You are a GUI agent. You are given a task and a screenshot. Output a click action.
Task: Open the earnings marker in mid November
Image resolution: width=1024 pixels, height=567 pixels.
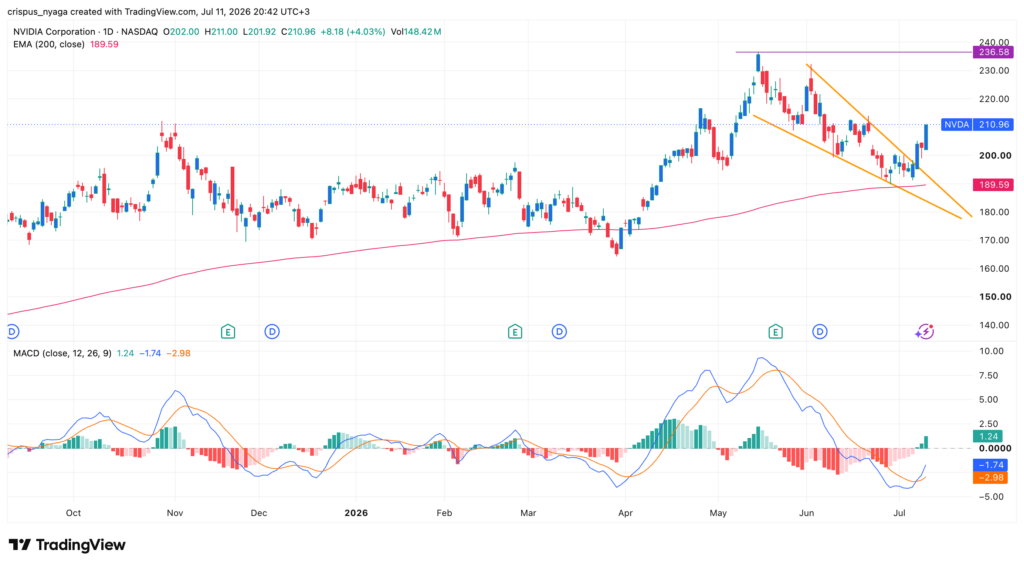point(227,332)
